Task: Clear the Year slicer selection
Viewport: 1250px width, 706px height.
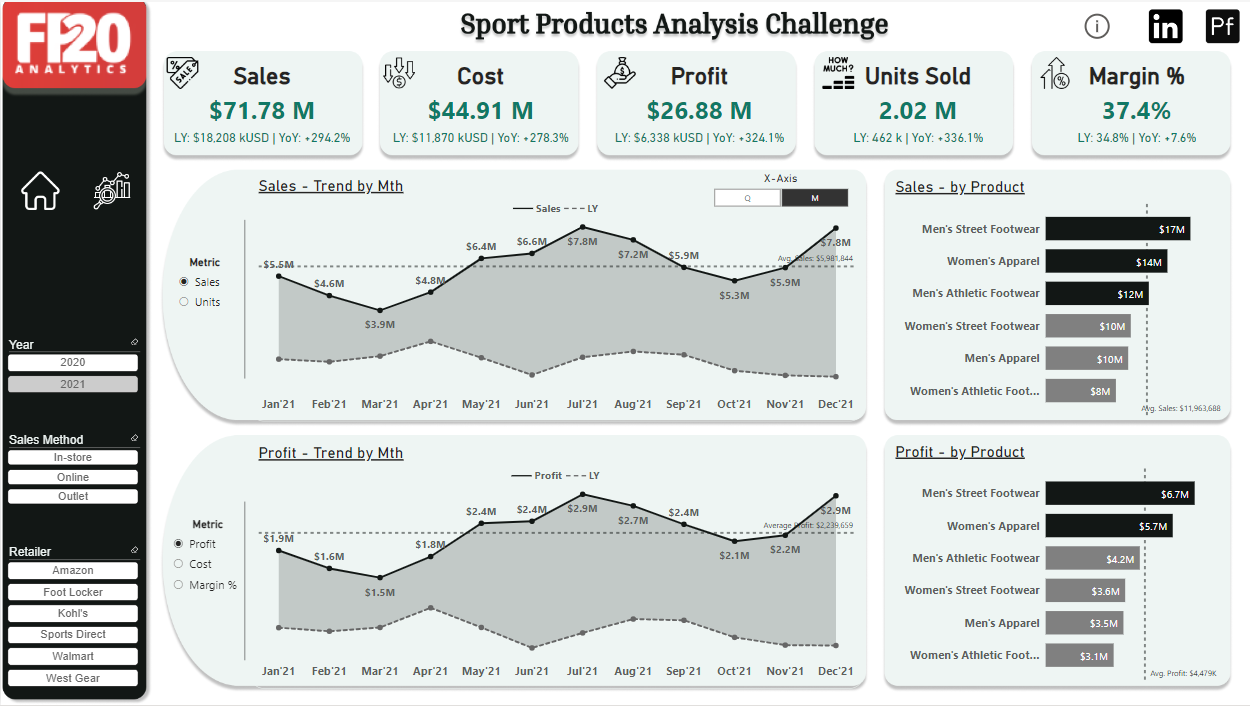Action: click(x=134, y=342)
